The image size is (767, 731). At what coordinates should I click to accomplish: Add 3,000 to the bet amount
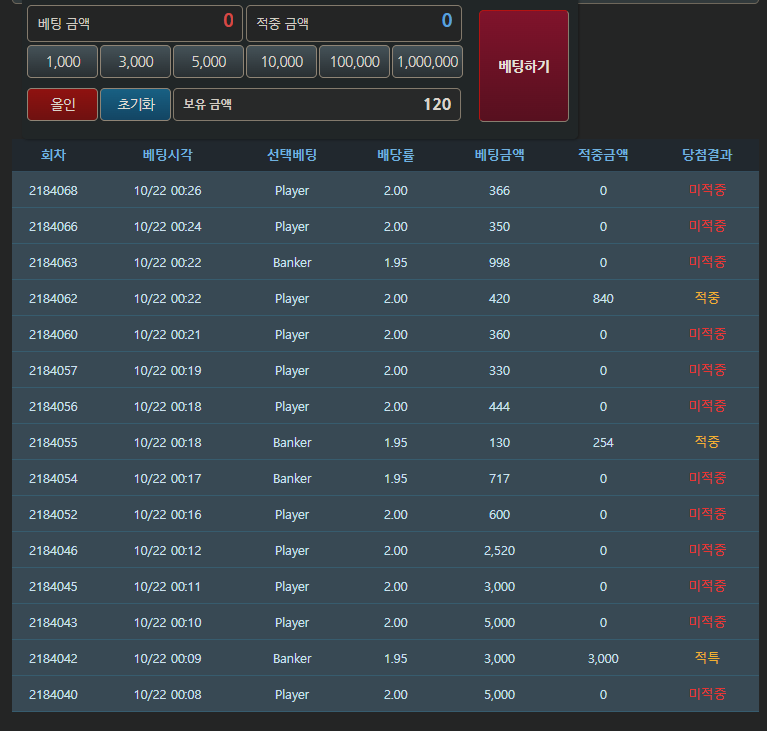[135, 62]
